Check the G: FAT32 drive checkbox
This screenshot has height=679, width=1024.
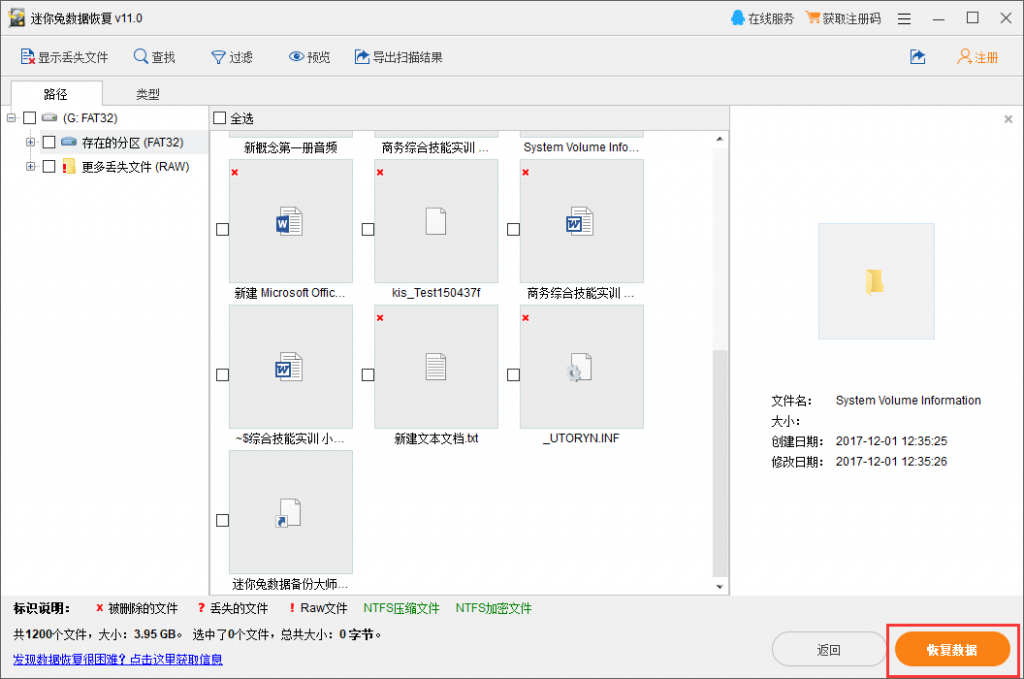click(29, 118)
